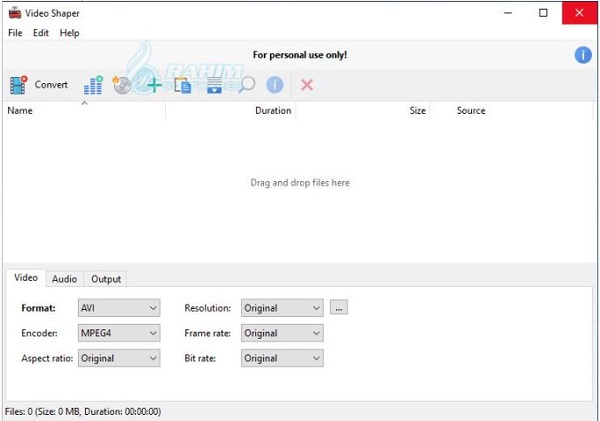
Task: Expand the Encoder dropdown showing MPEG4
Action: (x=119, y=333)
